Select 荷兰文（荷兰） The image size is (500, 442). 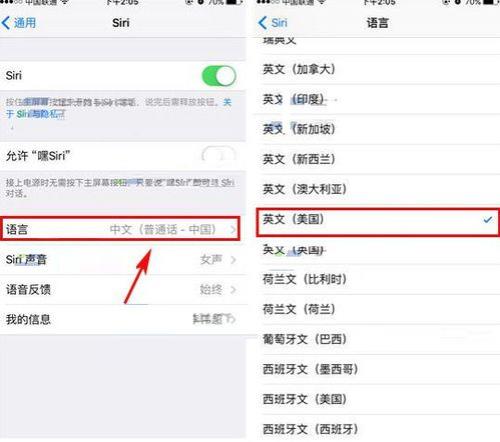tap(378, 310)
